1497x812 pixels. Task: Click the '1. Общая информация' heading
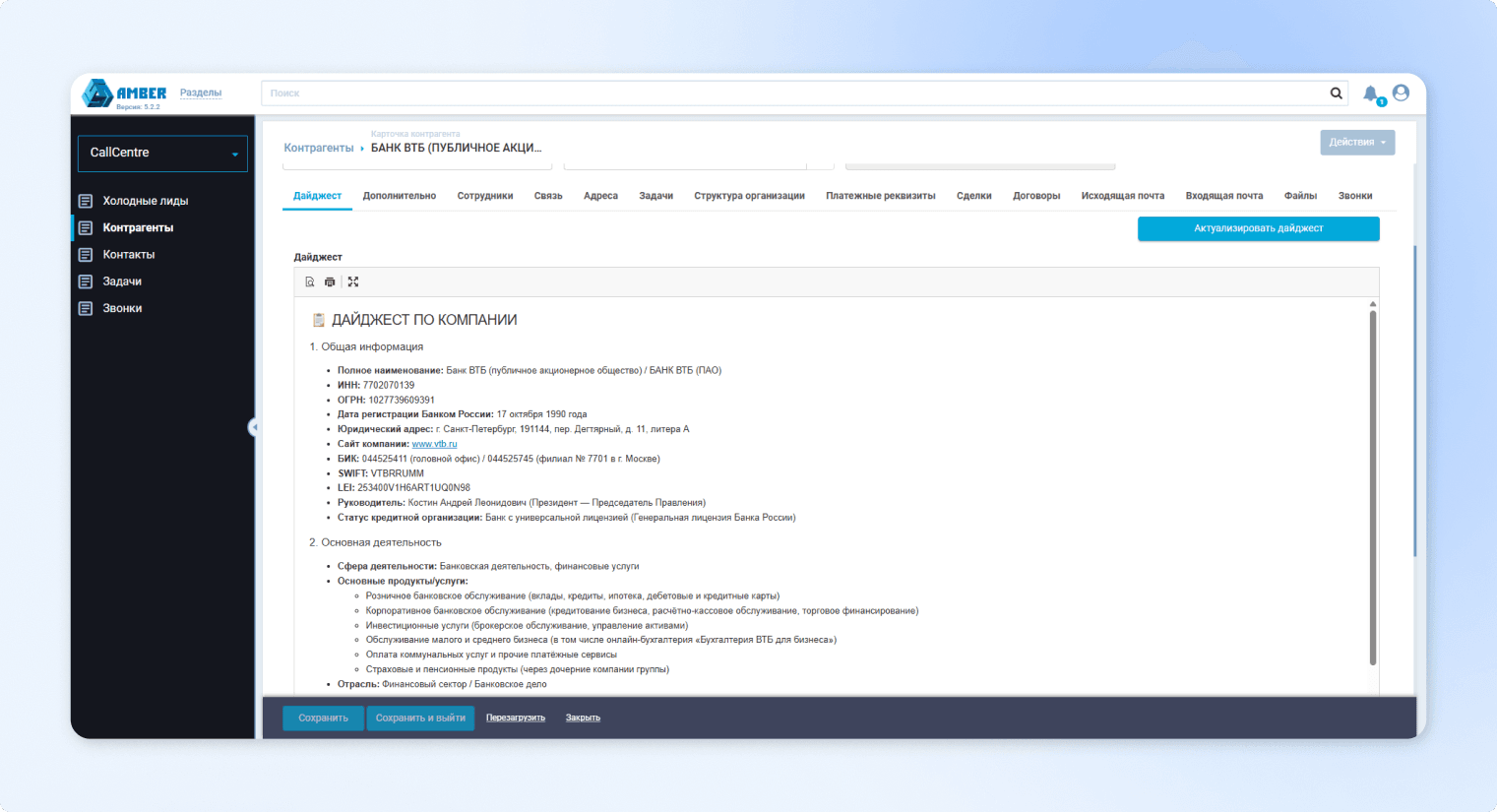coord(366,346)
